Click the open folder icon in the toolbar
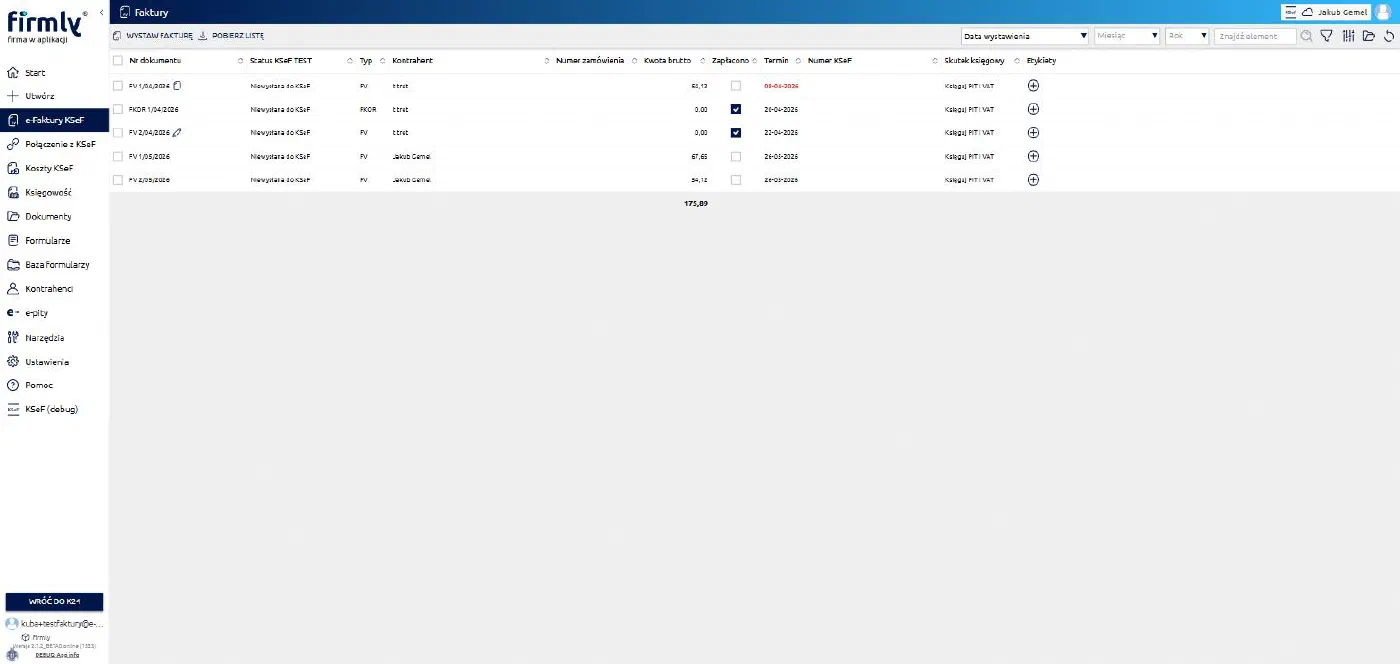 click(1369, 36)
